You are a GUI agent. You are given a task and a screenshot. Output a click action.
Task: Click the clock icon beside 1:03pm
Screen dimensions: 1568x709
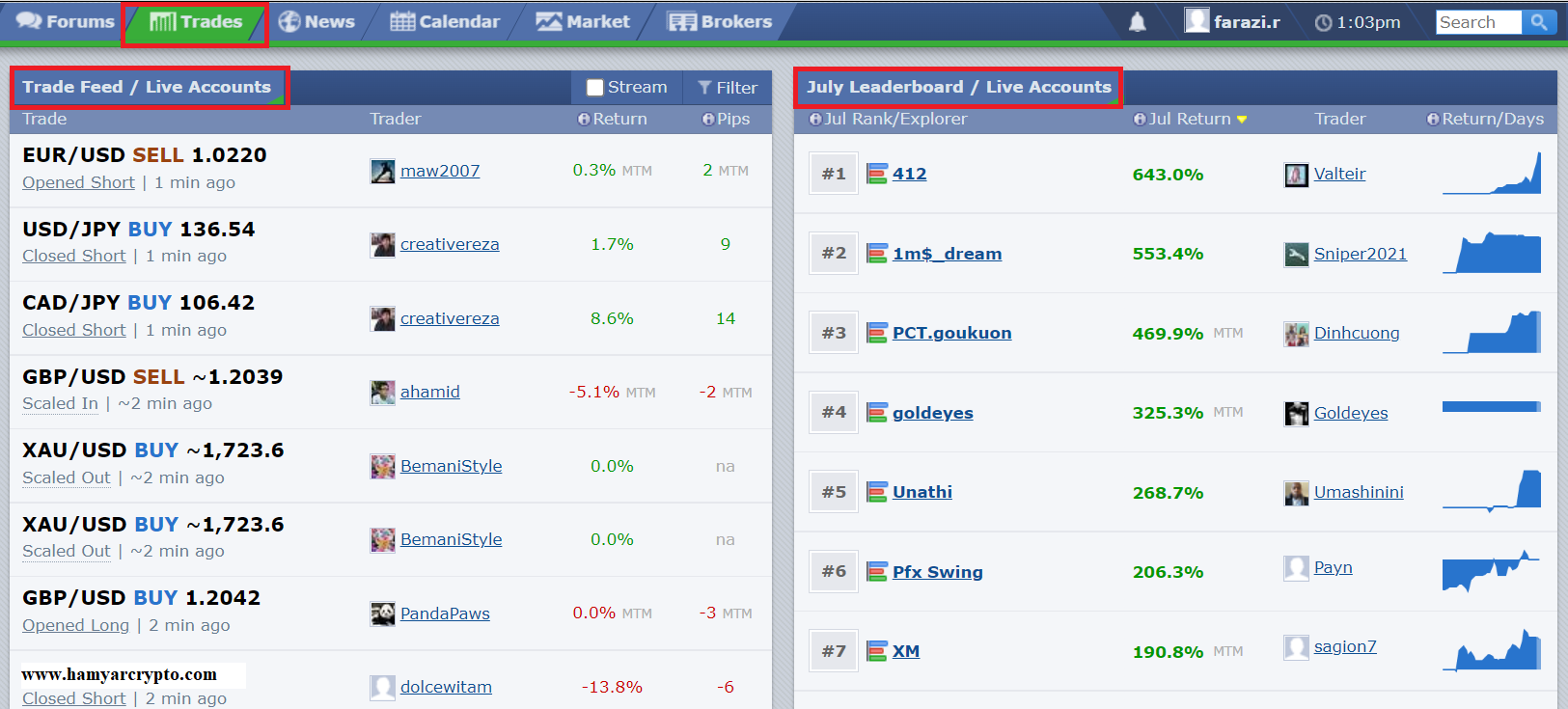tap(1323, 22)
